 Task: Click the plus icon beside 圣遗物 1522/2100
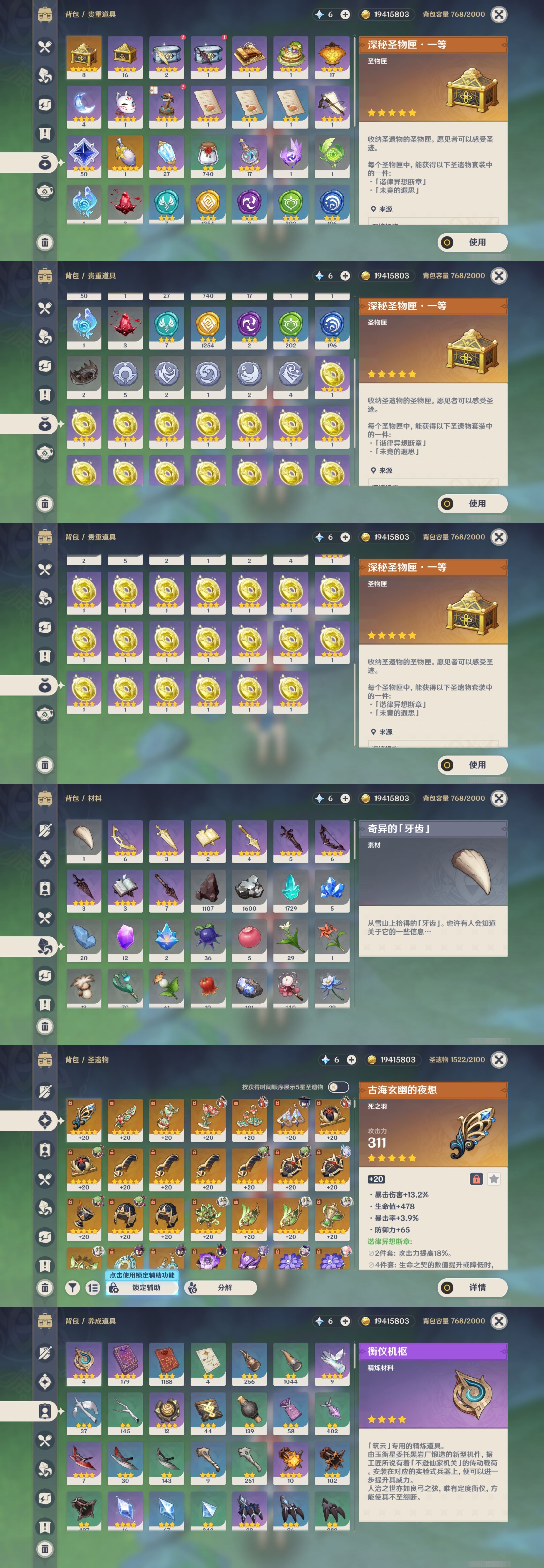coord(351,1060)
